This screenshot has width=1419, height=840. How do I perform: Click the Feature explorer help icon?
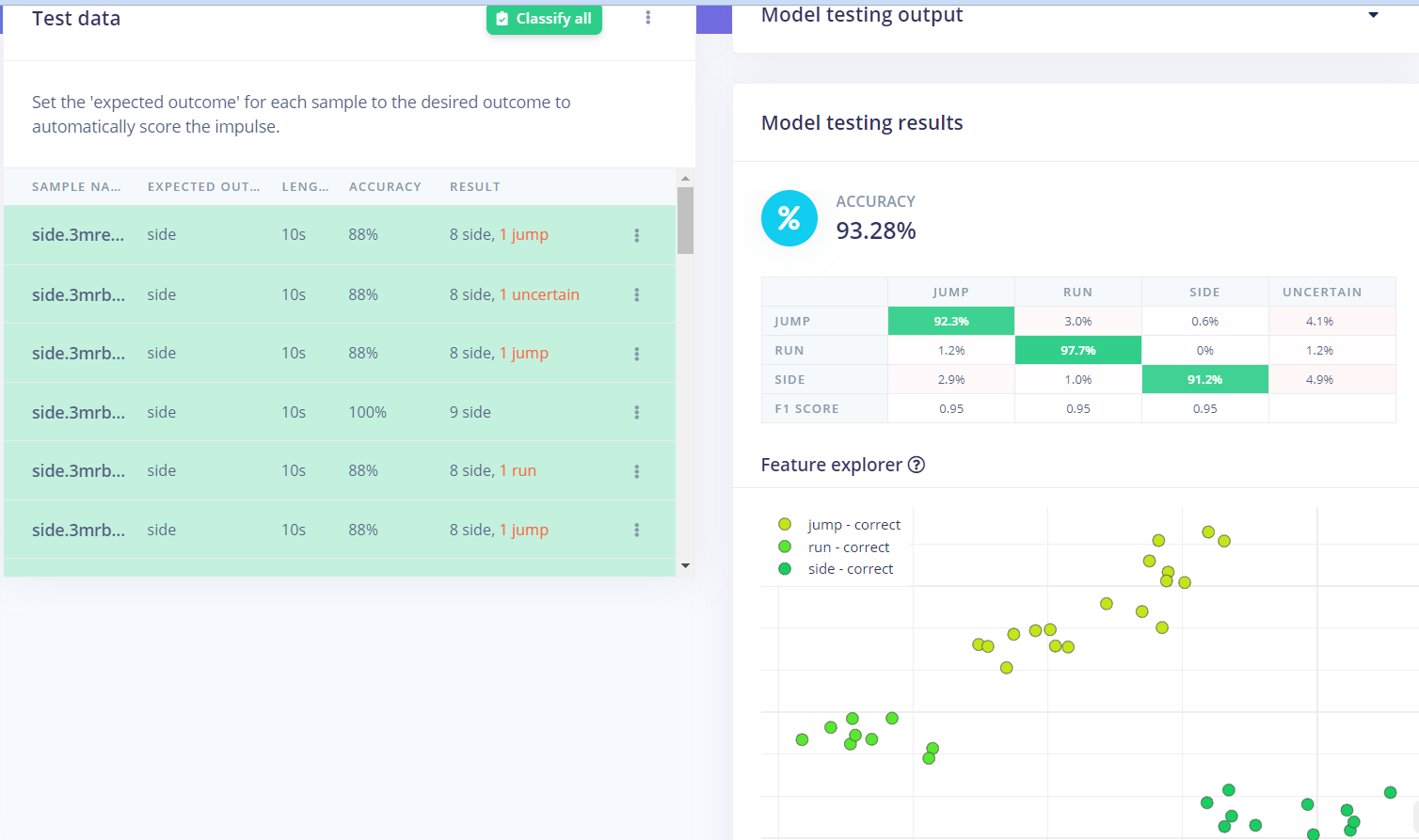point(916,465)
